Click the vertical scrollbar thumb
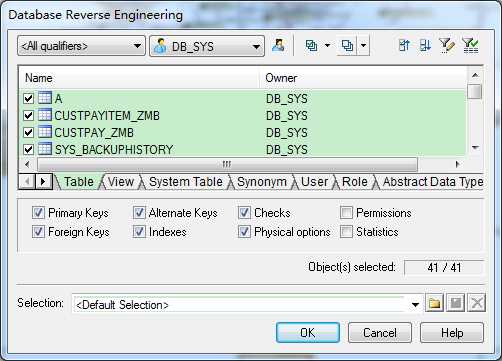502x361 pixels. tap(475, 91)
